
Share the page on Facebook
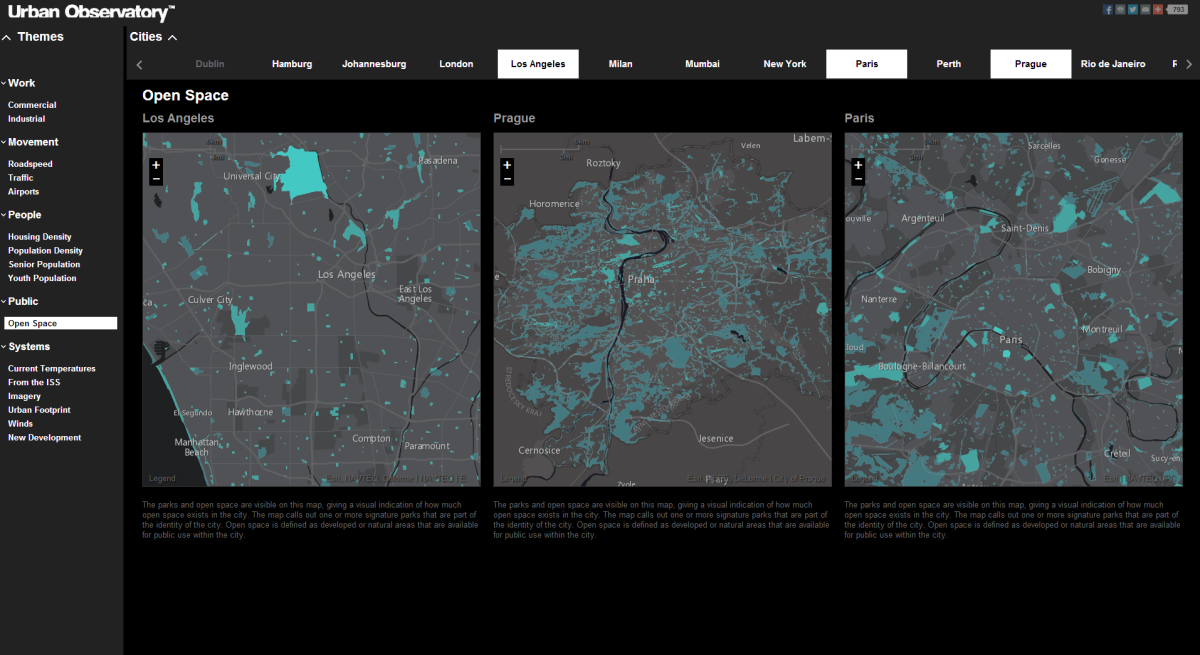click(1108, 9)
